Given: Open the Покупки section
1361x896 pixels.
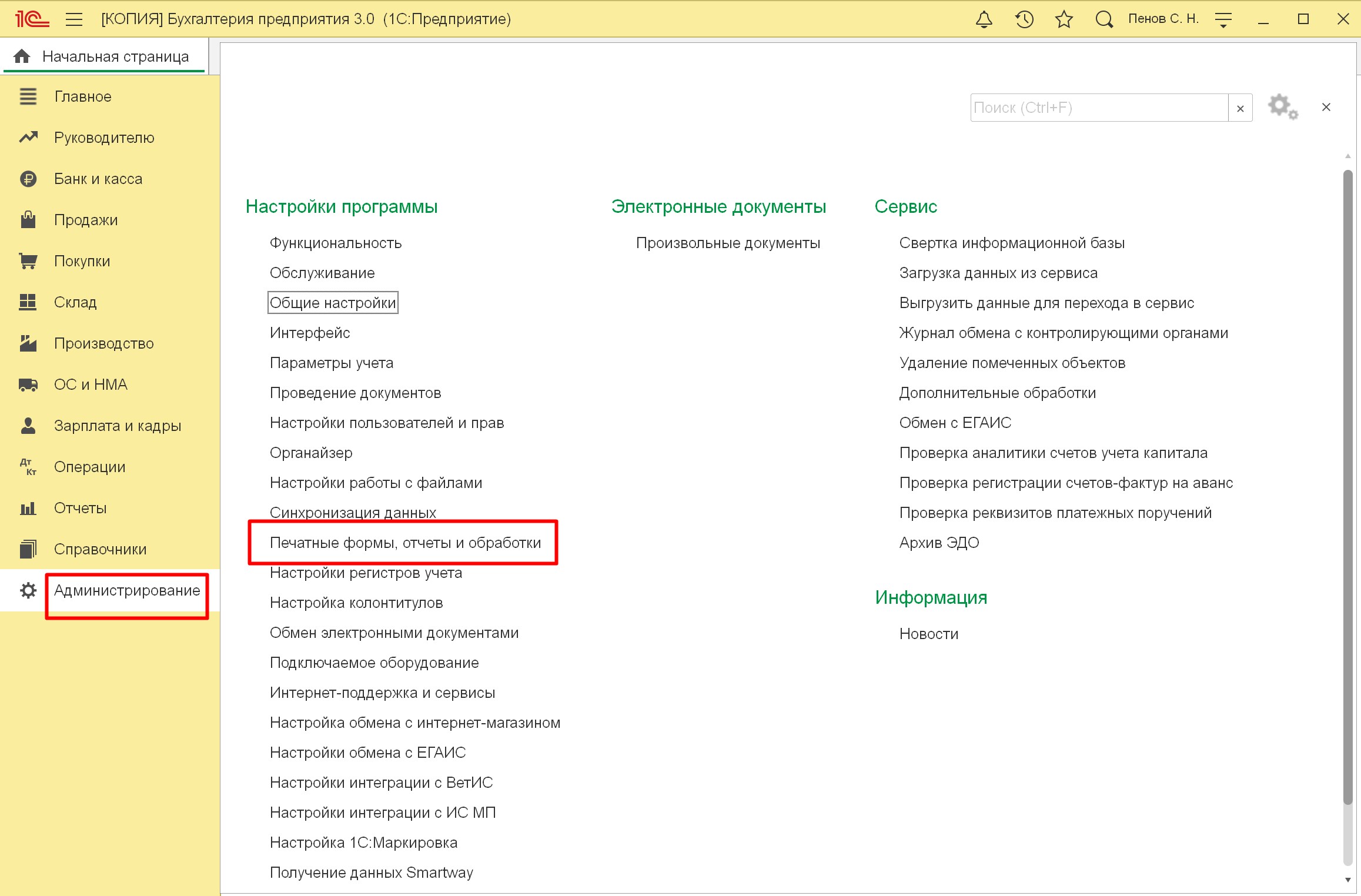Looking at the screenshot, I should [82, 261].
